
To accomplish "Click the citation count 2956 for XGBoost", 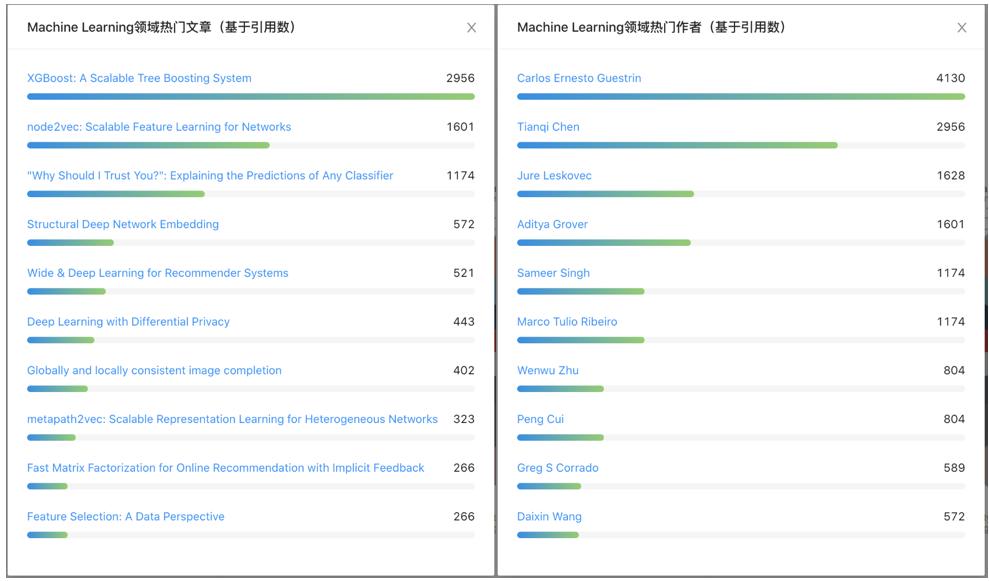I will 460,78.
